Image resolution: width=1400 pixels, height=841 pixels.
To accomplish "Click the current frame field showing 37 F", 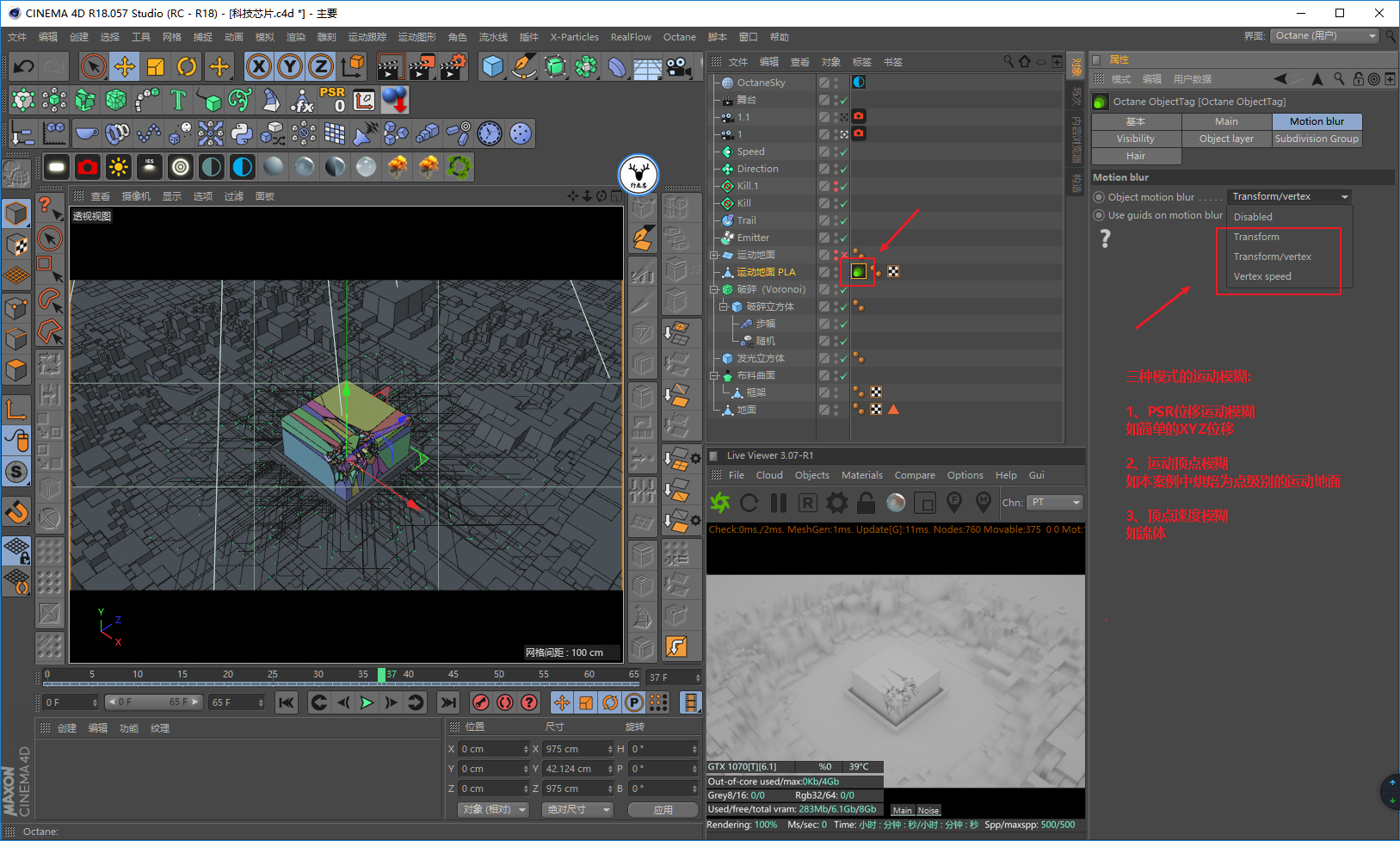I will 675,677.
